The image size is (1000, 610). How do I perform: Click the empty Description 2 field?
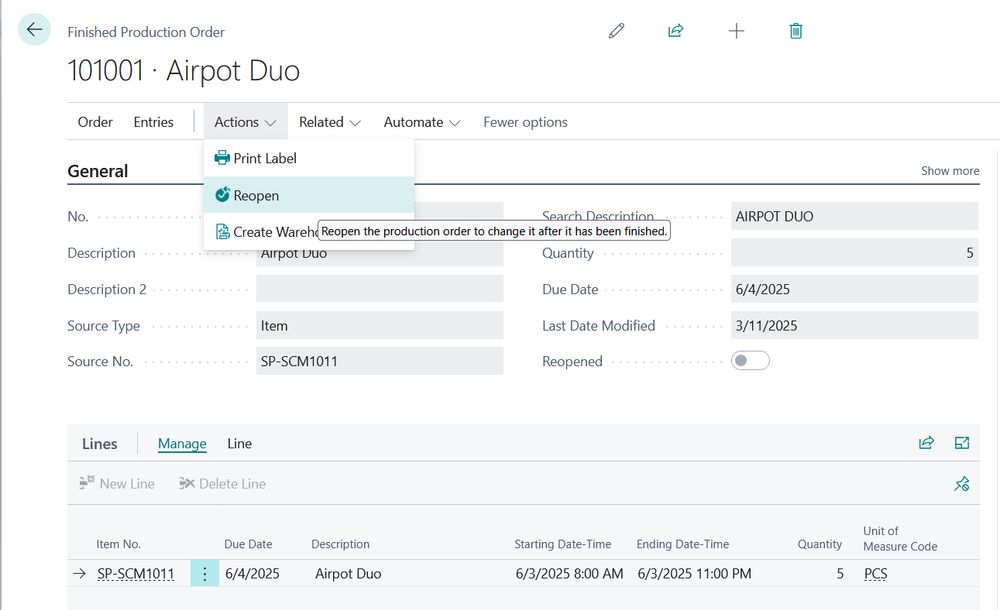click(x=379, y=289)
